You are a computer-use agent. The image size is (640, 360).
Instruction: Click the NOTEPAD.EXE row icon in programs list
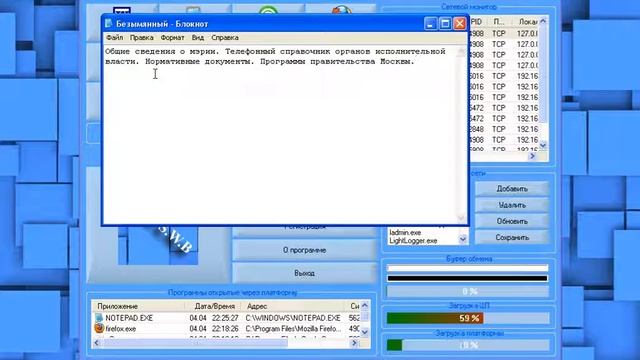click(x=99, y=318)
